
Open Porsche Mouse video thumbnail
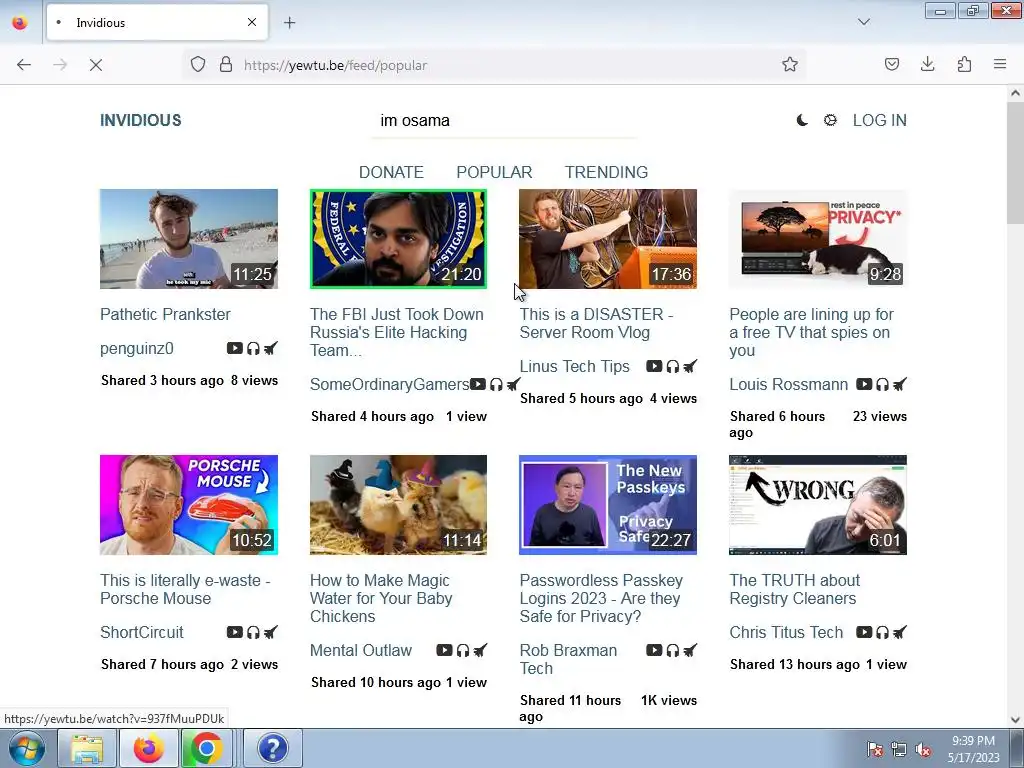click(189, 505)
